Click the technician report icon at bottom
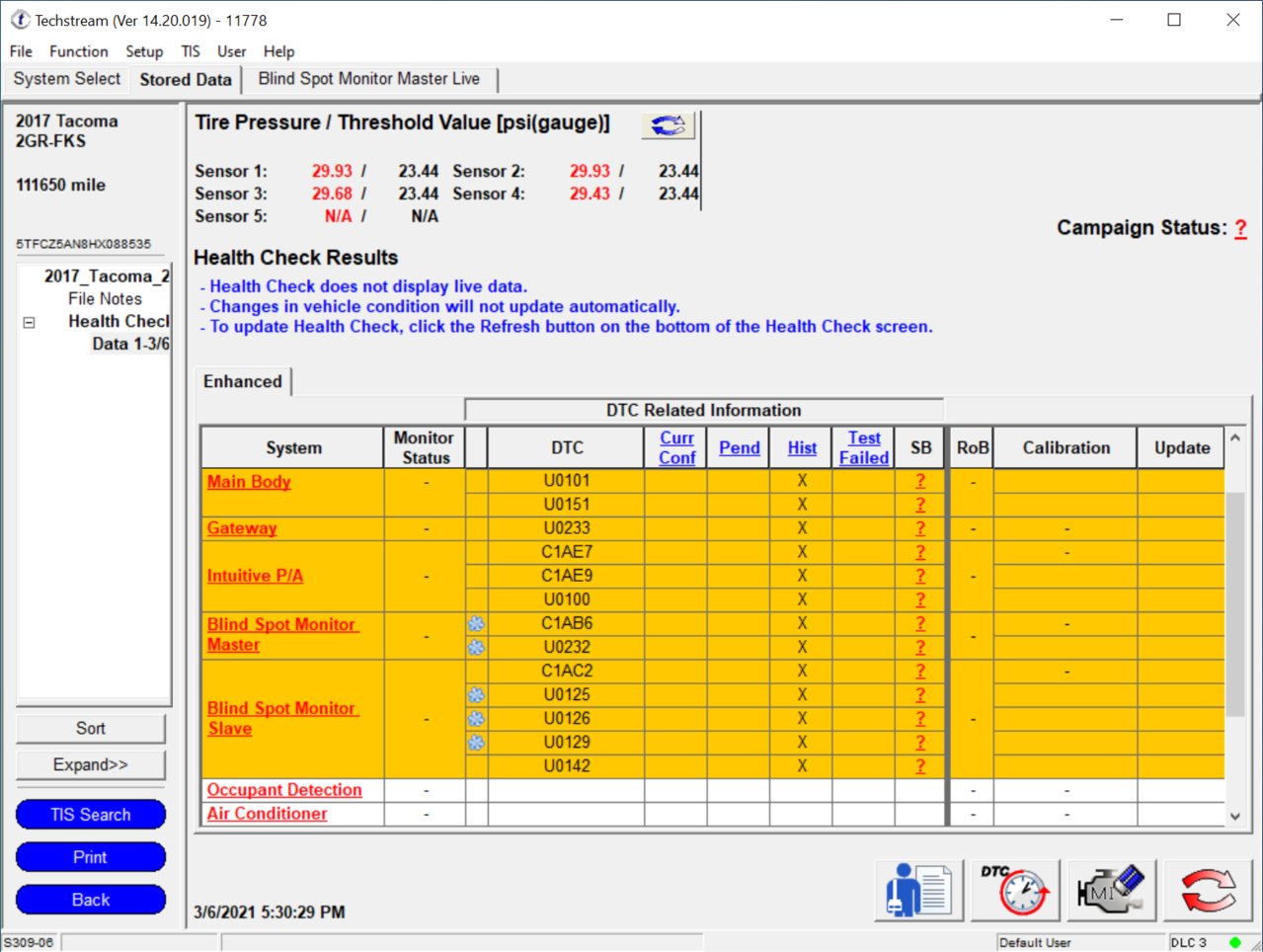The height and width of the screenshot is (952, 1263). 917,890
